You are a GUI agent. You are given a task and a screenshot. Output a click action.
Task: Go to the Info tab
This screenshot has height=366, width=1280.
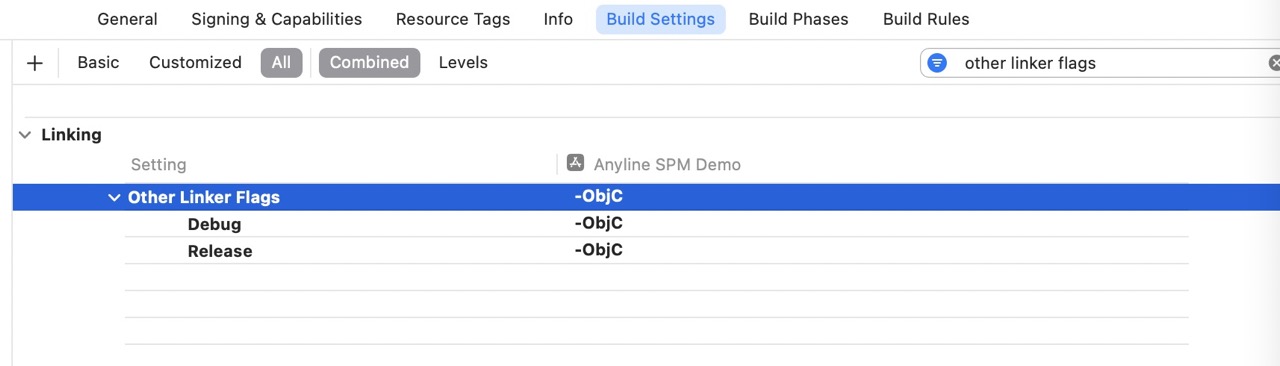(x=558, y=19)
